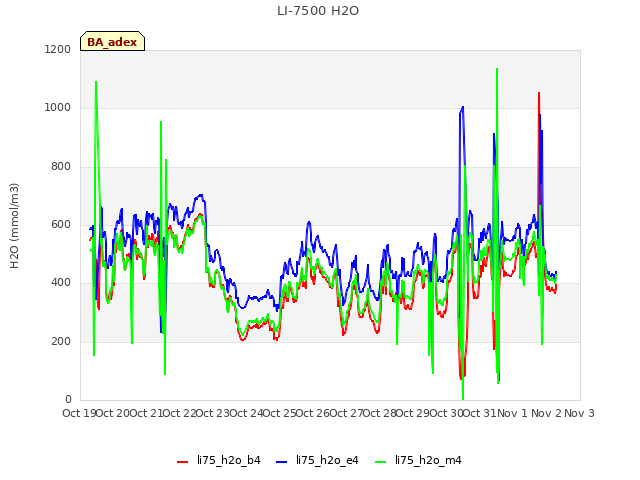Click the Oct 31 x-axis label

coord(479,413)
